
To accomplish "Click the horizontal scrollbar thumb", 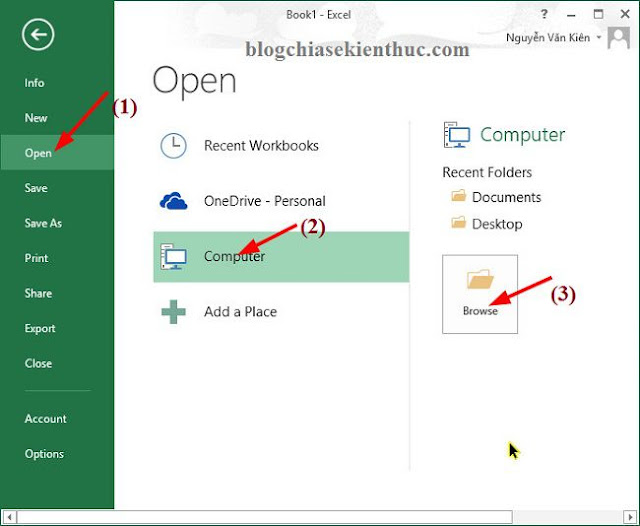I will [x=264, y=517].
